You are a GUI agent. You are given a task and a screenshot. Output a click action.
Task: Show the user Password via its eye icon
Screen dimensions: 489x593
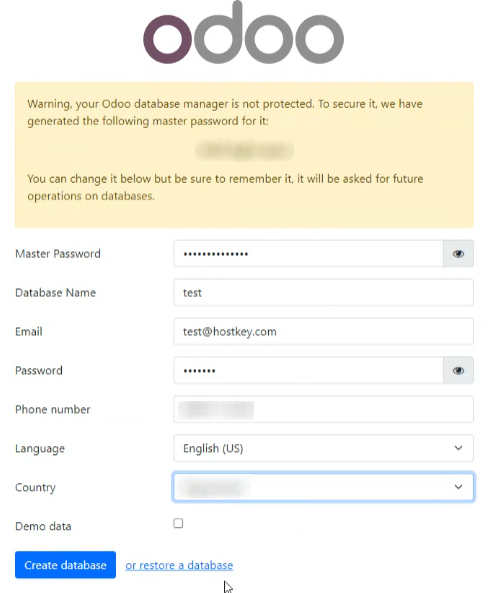[x=458, y=370]
